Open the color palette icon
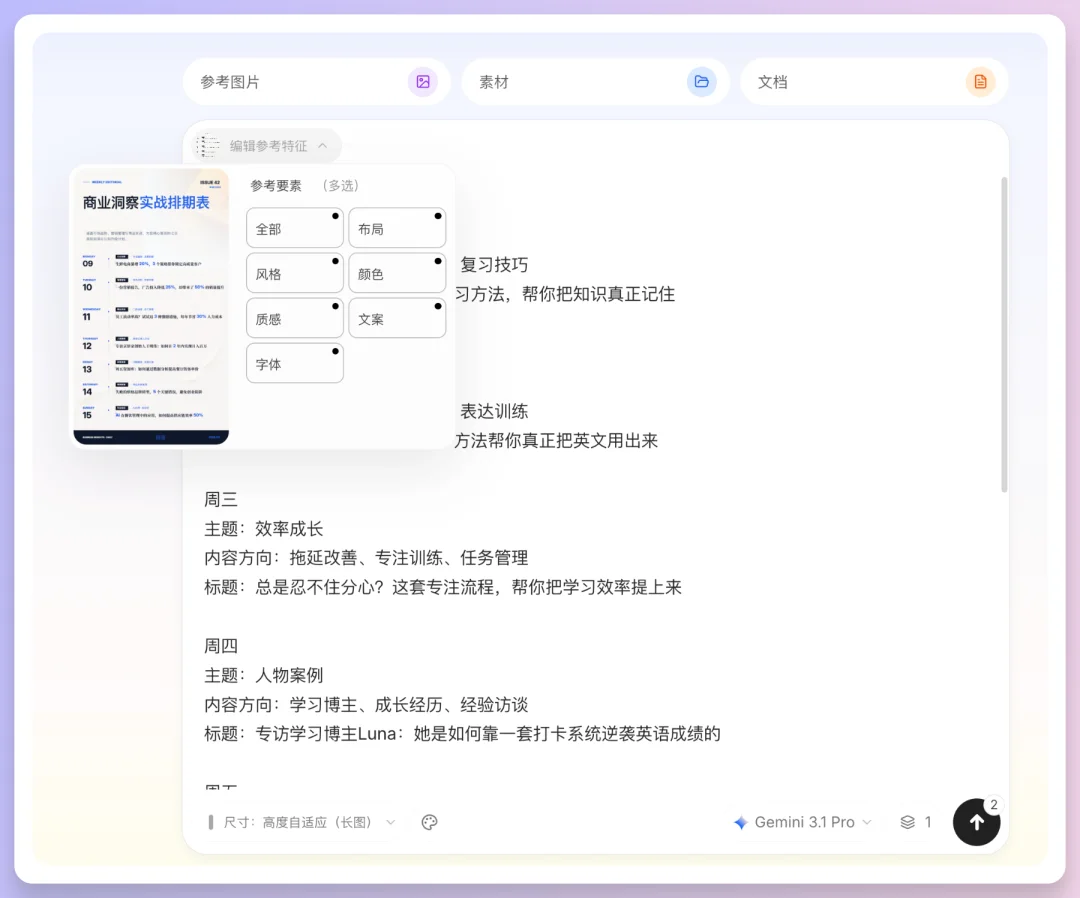The width and height of the screenshot is (1080, 898). pyautogui.click(x=429, y=822)
